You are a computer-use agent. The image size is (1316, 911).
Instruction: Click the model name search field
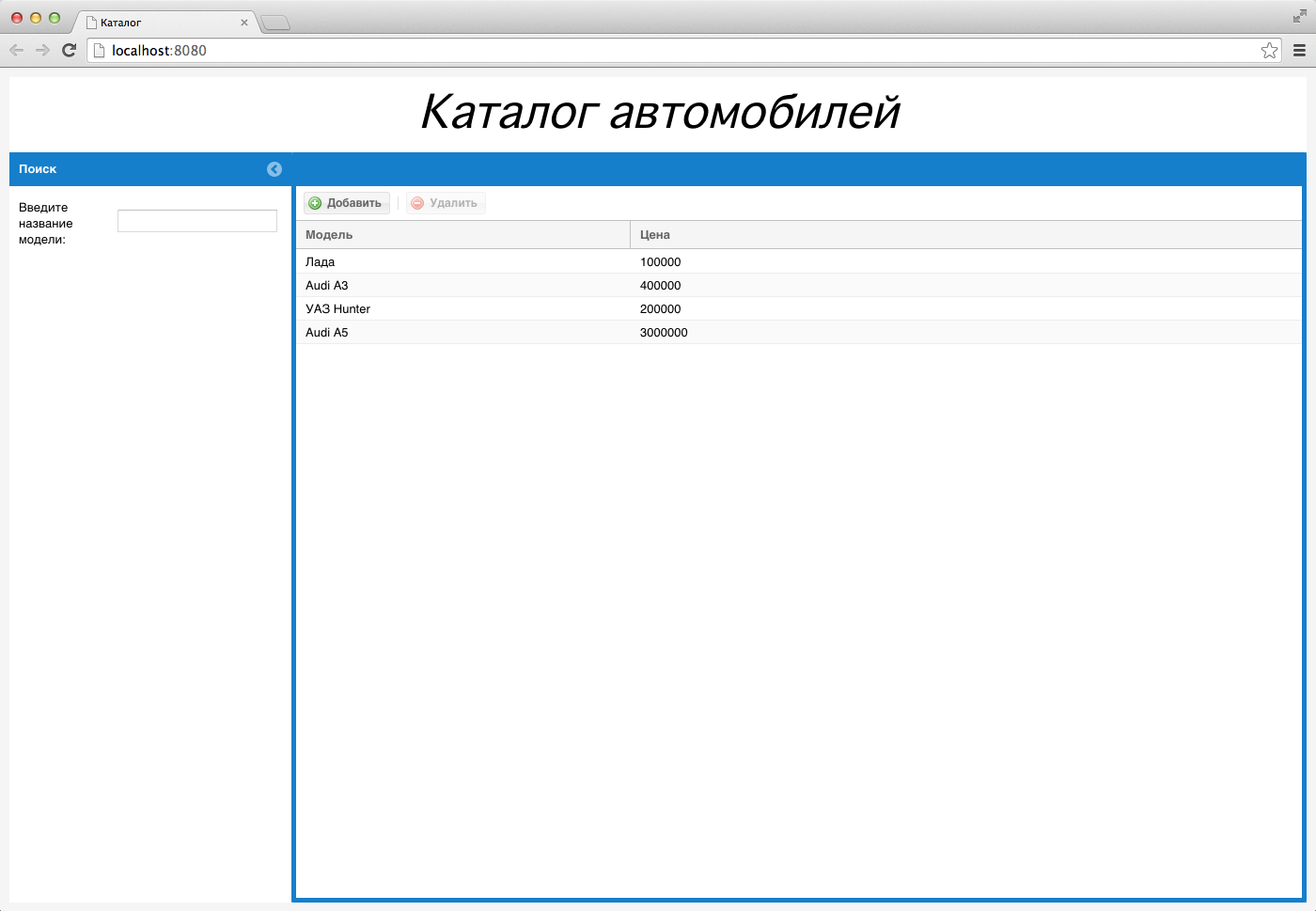click(x=197, y=221)
